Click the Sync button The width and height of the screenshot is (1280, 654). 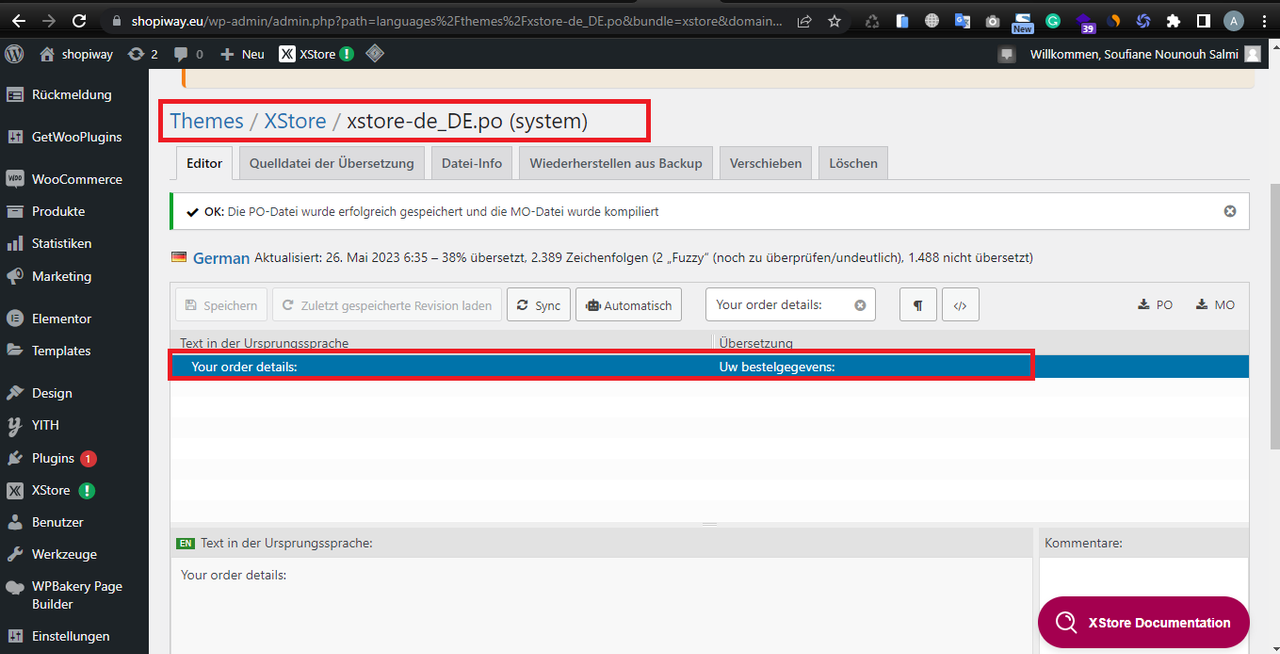click(x=539, y=305)
